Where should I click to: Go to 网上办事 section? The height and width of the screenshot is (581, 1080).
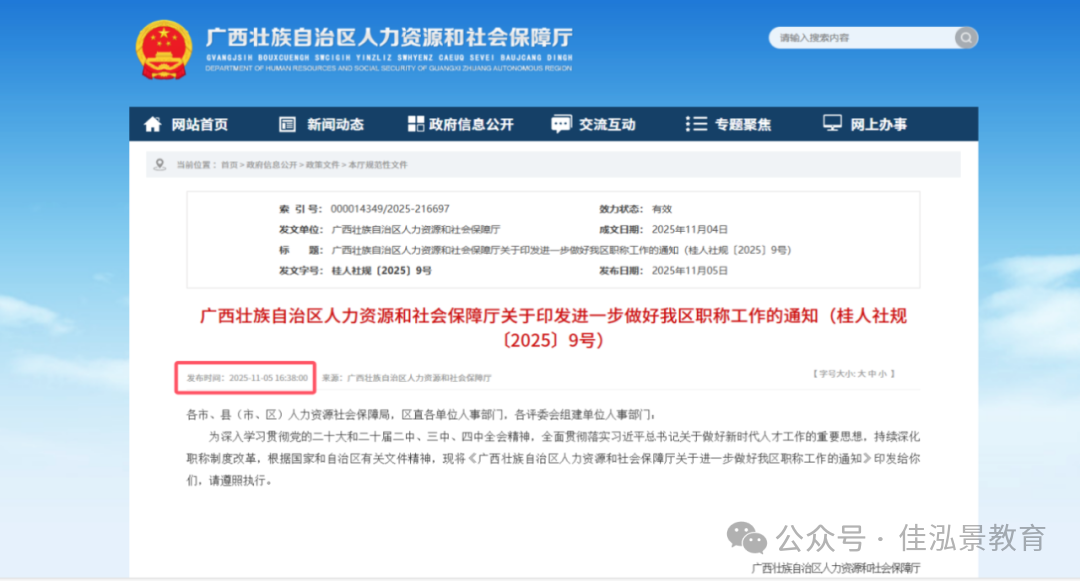point(879,124)
